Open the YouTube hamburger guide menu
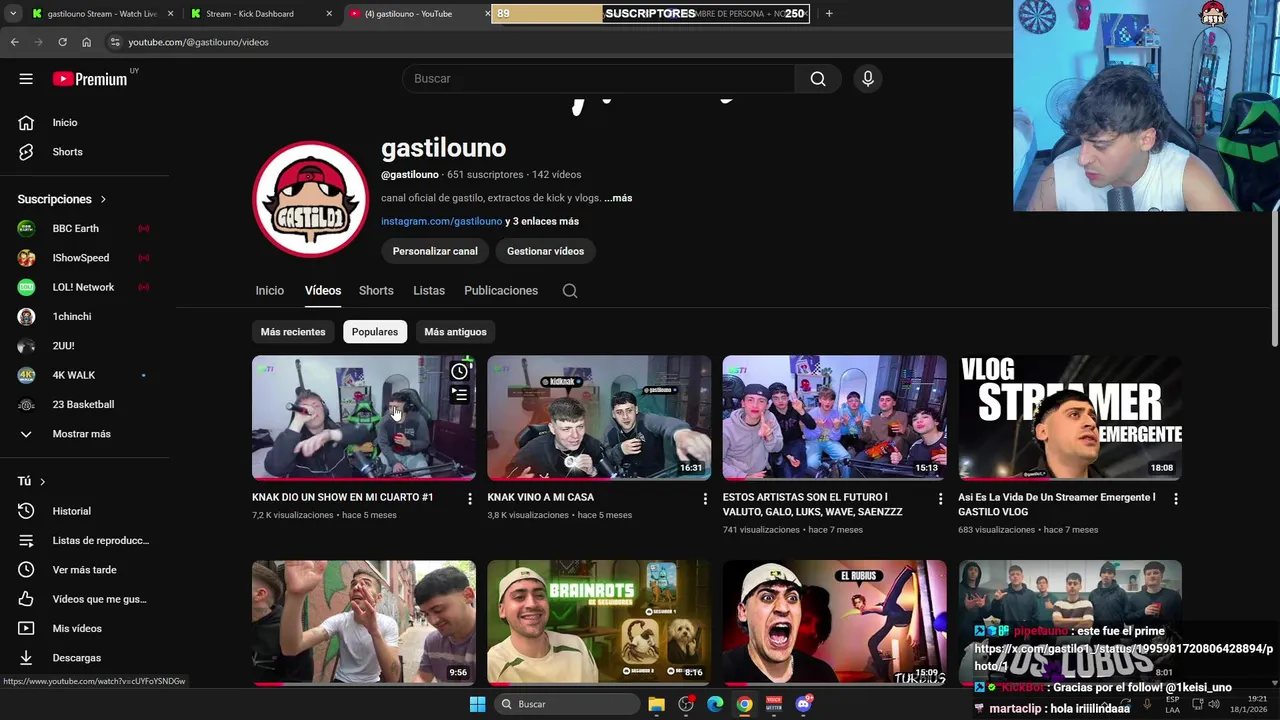Screen dimensions: 1280x720 pos(26,79)
